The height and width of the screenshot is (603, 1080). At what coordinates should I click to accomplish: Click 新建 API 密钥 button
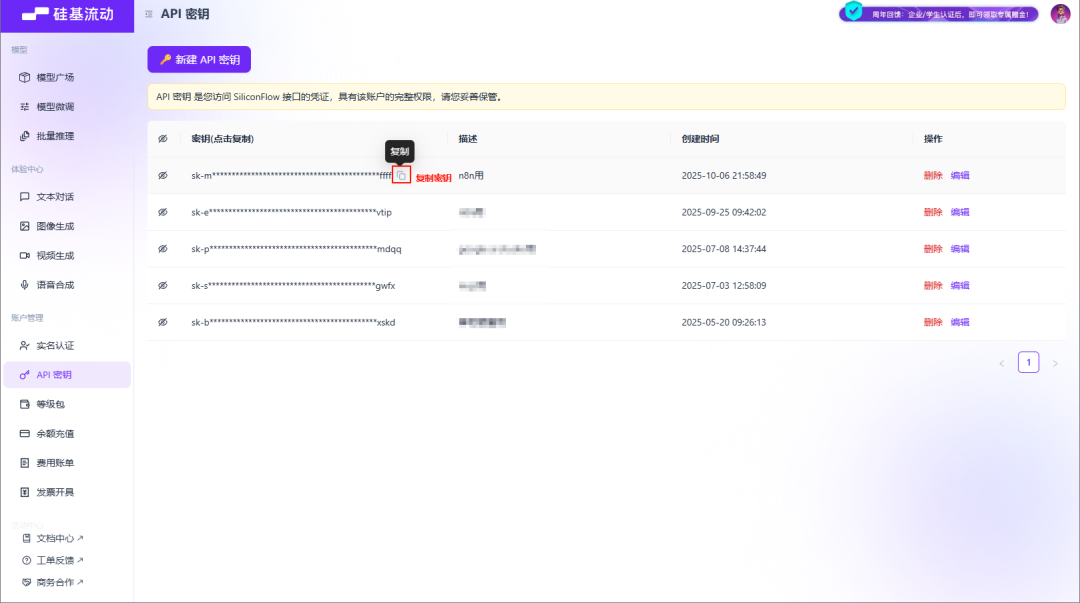click(x=199, y=60)
